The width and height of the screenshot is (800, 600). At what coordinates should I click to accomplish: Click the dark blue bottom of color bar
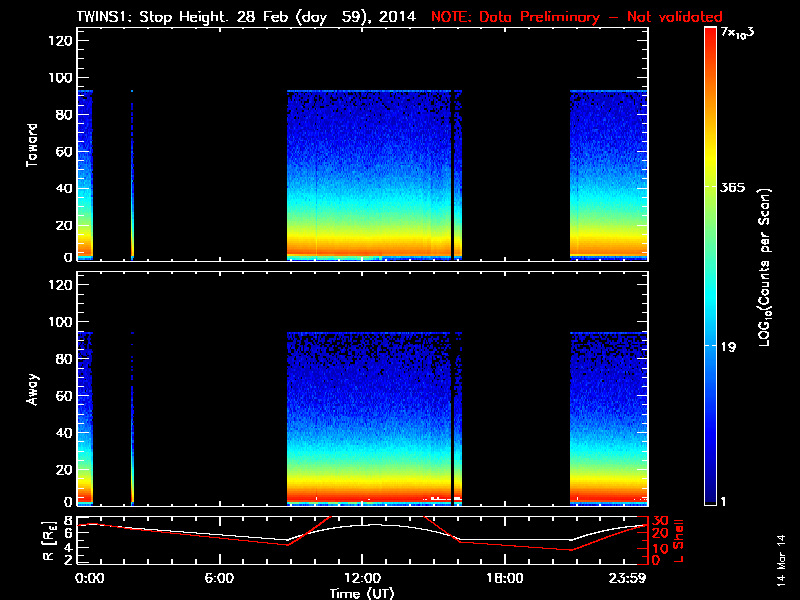coord(710,490)
